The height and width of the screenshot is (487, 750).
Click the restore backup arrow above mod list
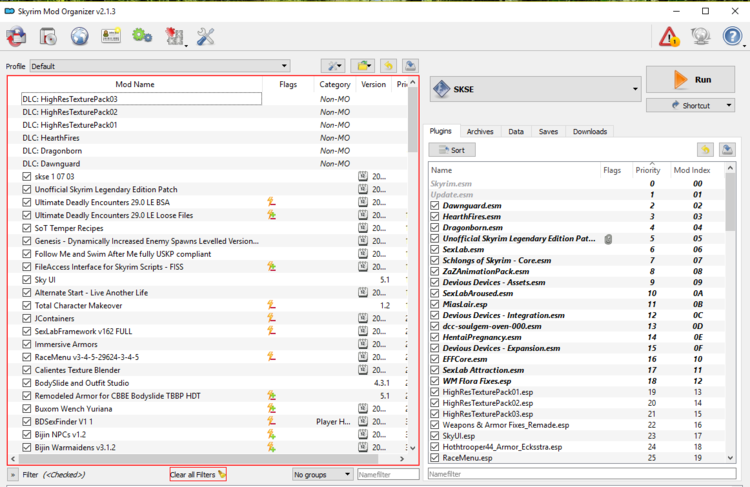click(388, 66)
